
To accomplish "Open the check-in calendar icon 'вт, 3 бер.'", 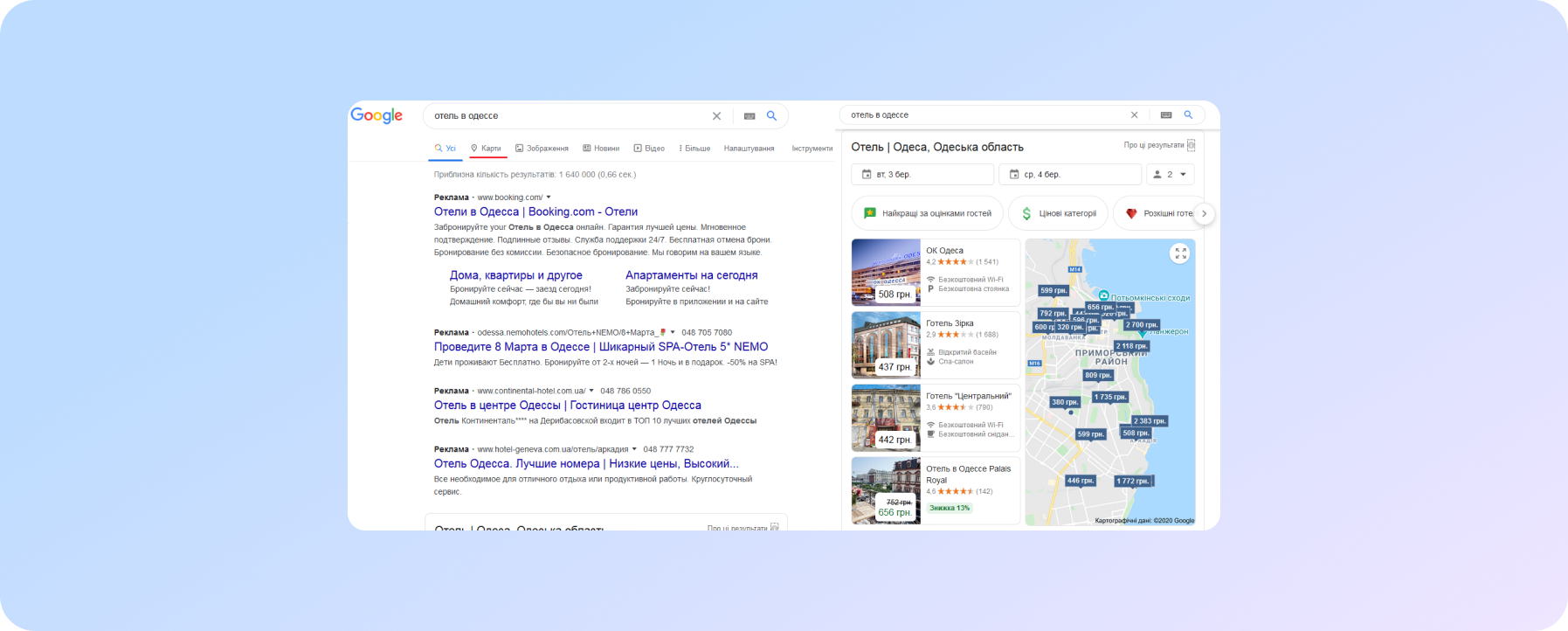I will click(x=867, y=174).
